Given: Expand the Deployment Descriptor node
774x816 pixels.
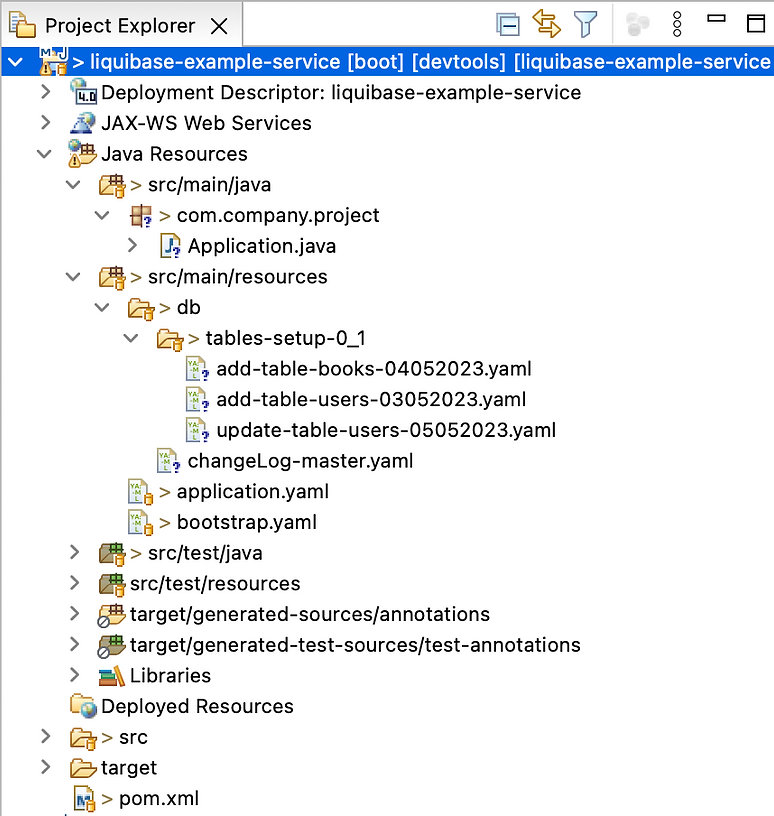Looking at the screenshot, I should (45, 93).
